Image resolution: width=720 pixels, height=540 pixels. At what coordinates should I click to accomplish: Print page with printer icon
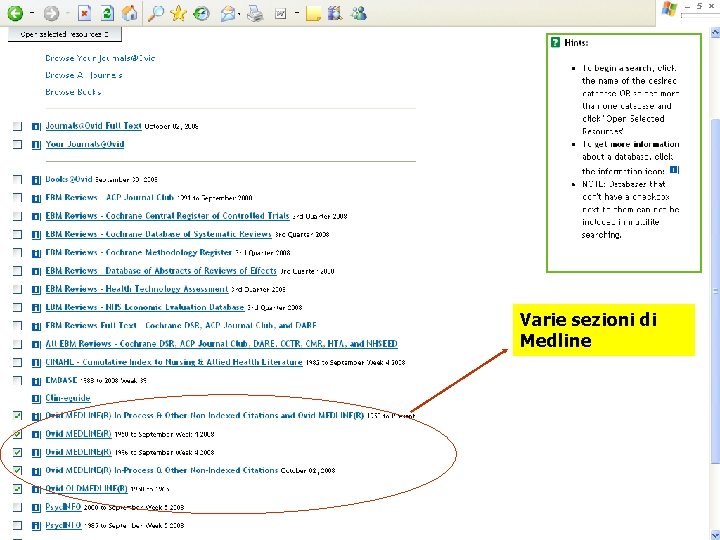pyautogui.click(x=255, y=14)
